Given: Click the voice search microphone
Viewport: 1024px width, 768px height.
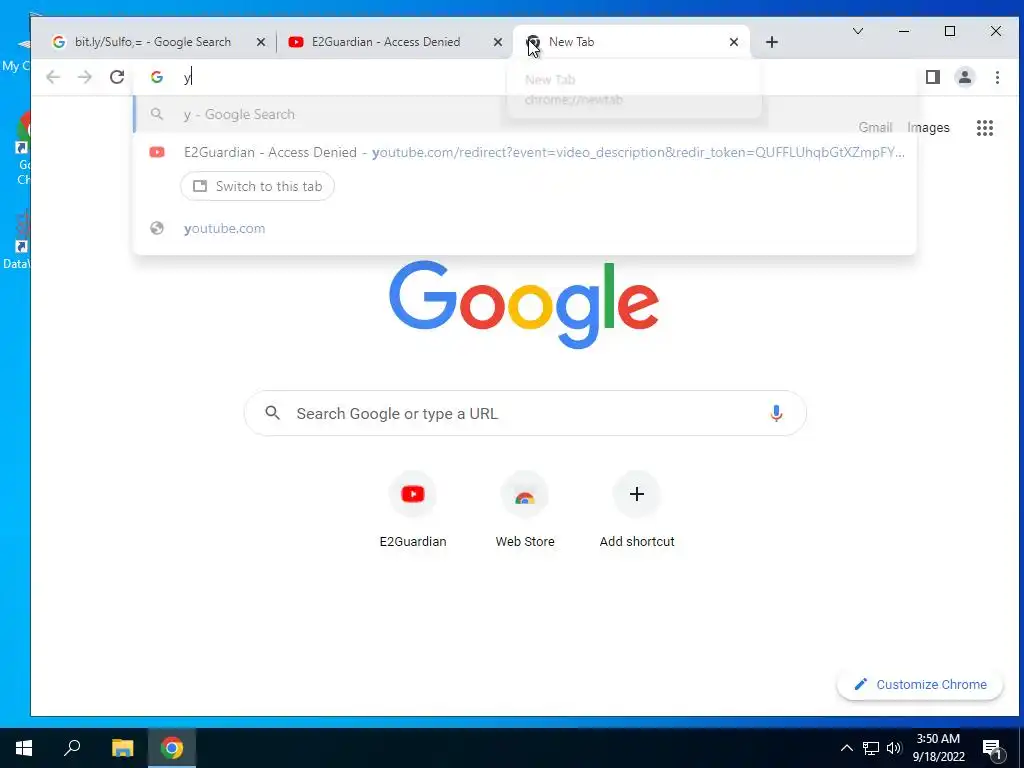Looking at the screenshot, I should (776, 413).
